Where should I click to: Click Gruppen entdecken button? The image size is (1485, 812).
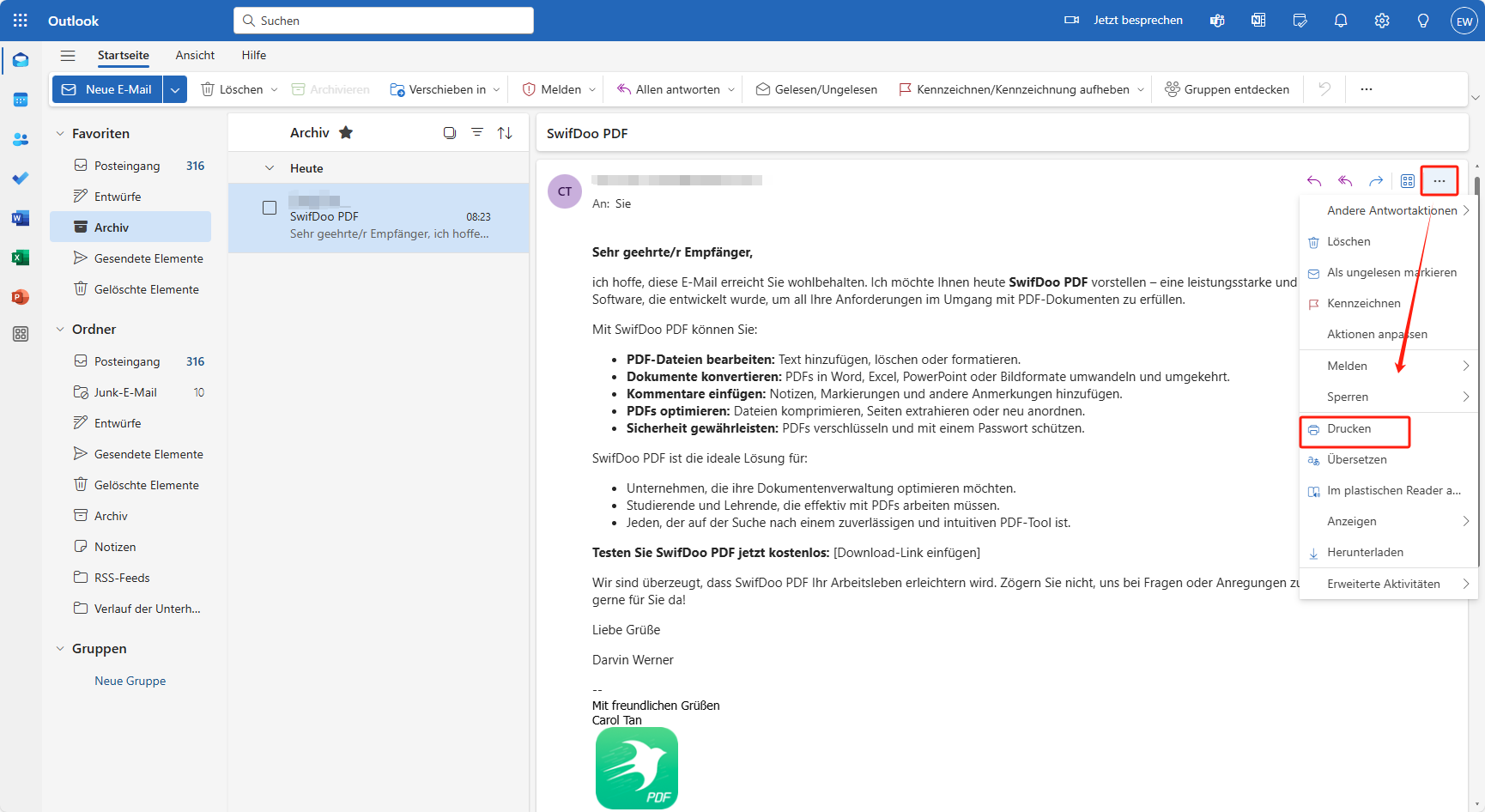pos(1227,89)
